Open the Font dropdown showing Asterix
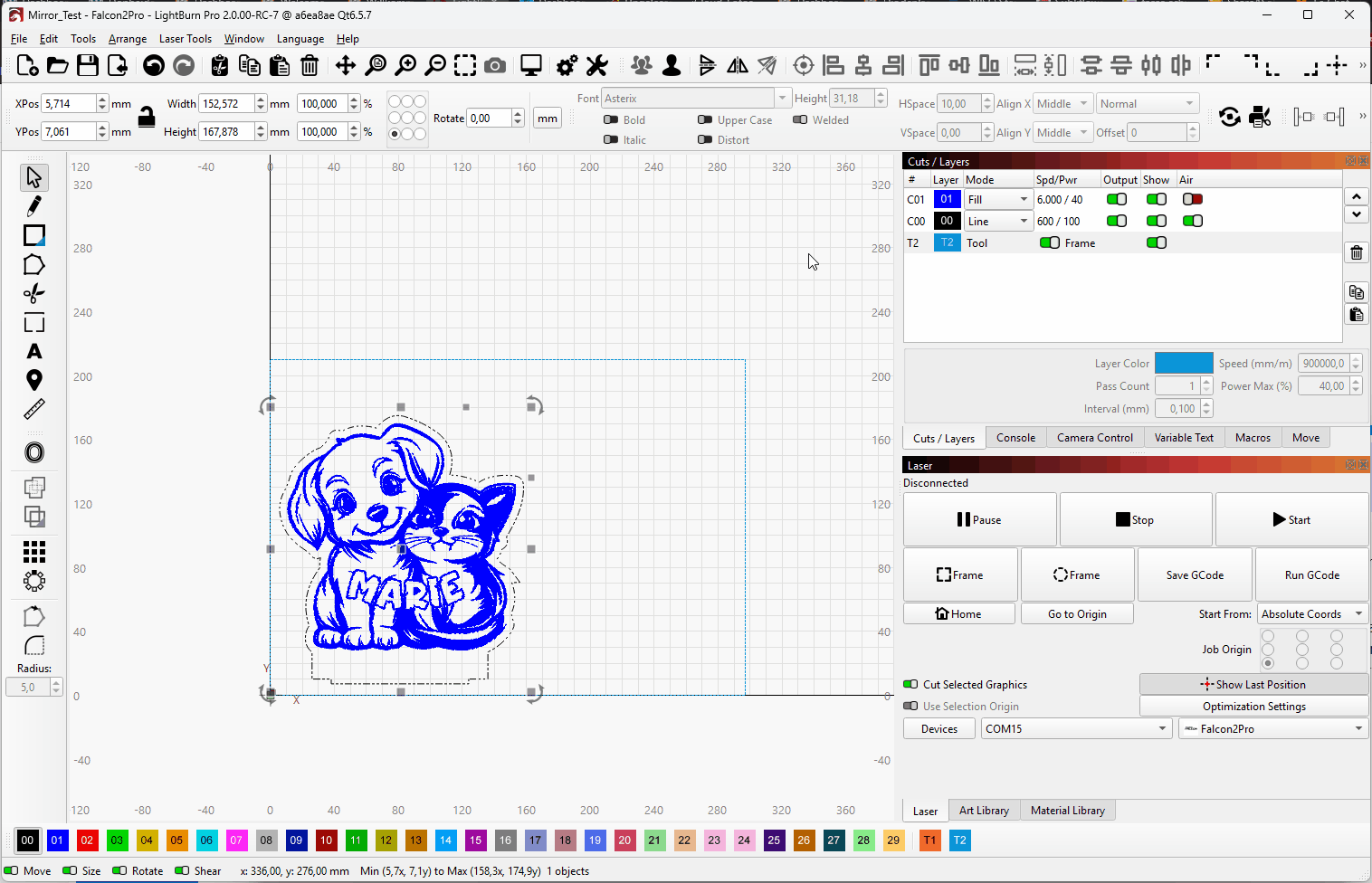Viewport: 1372px width, 883px height. (696, 98)
